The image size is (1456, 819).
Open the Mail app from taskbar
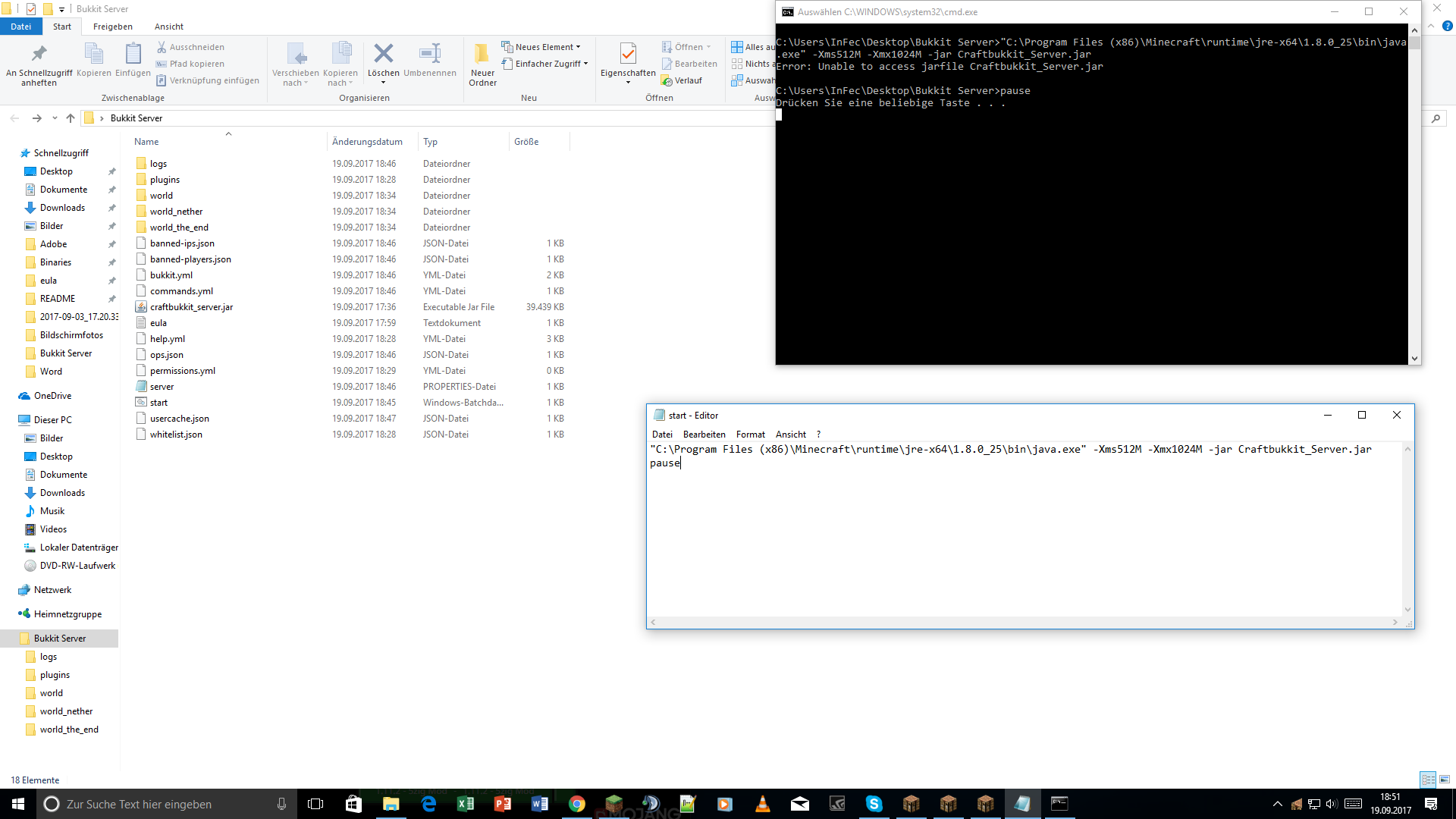800,804
